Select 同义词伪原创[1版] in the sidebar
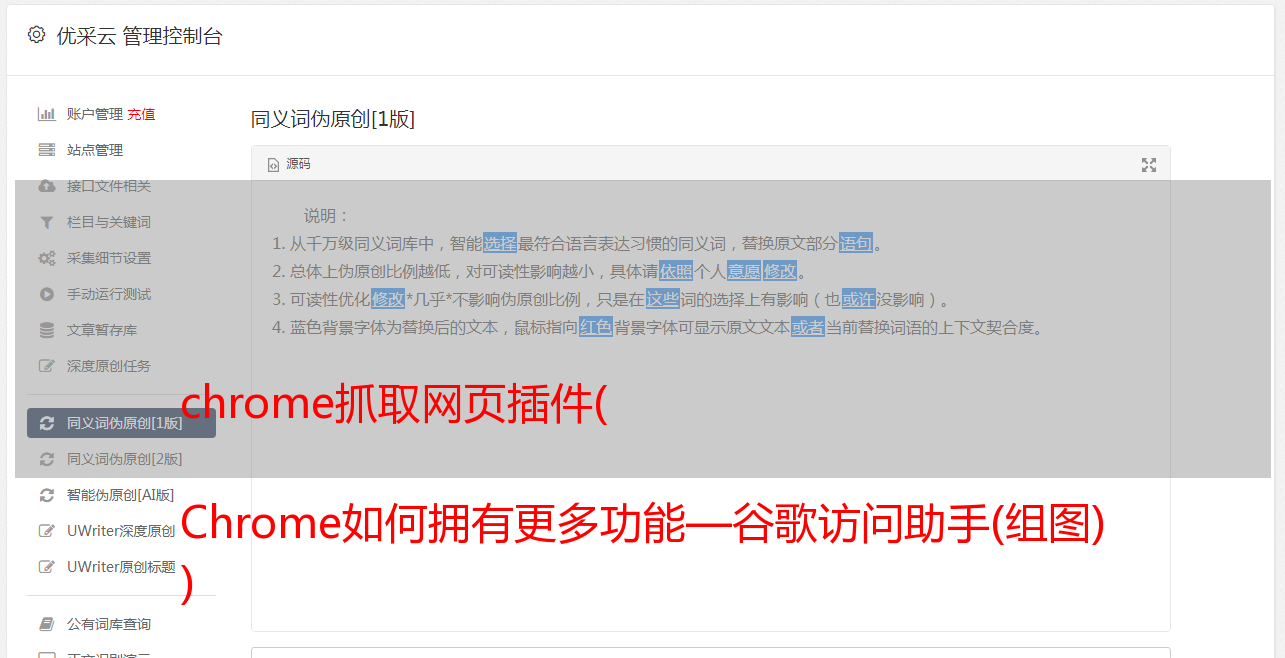 point(121,423)
